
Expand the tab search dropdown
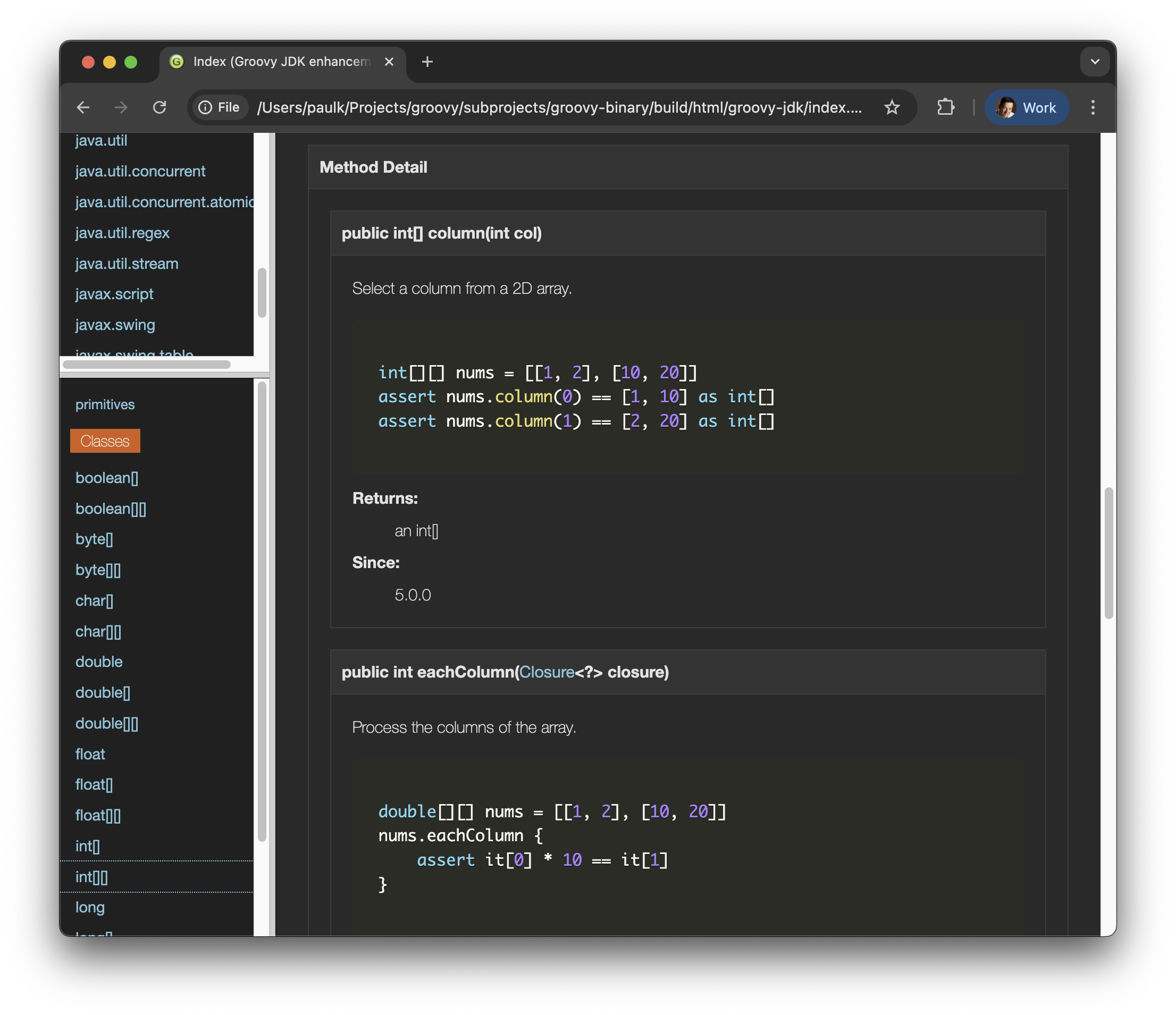click(1095, 61)
